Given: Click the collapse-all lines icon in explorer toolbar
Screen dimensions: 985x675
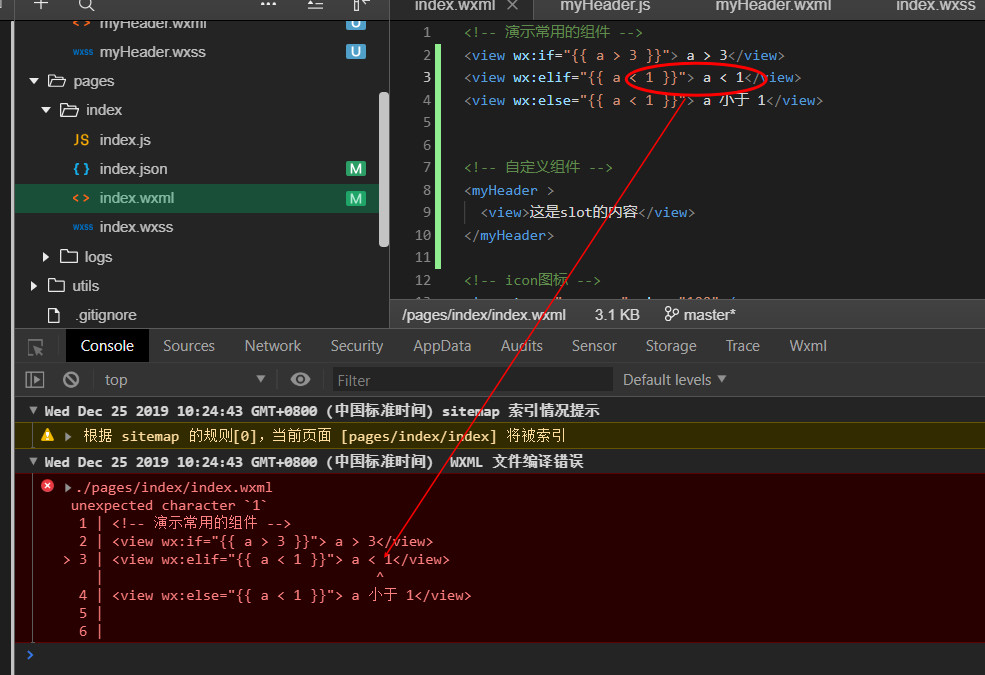Looking at the screenshot, I should [x=315, y=5].
